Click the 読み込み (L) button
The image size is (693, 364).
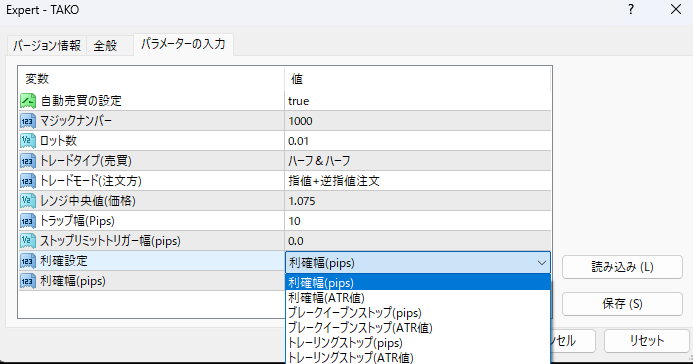[x=622, y=267]
